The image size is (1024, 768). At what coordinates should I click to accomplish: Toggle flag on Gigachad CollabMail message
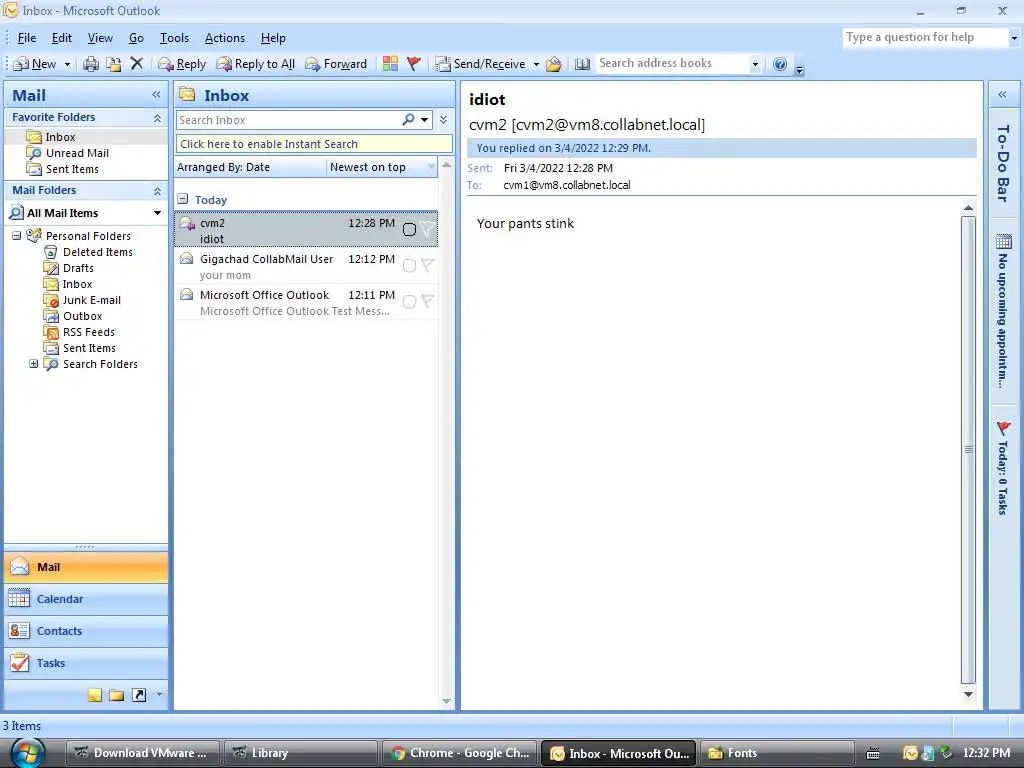point(428,265)
